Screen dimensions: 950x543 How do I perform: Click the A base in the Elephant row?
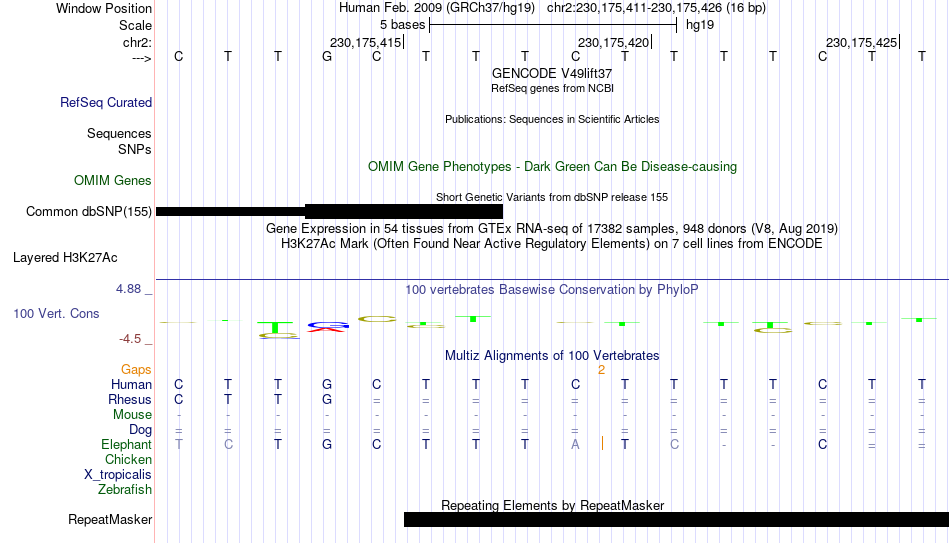pyautogui.click(x=575, y=444)
